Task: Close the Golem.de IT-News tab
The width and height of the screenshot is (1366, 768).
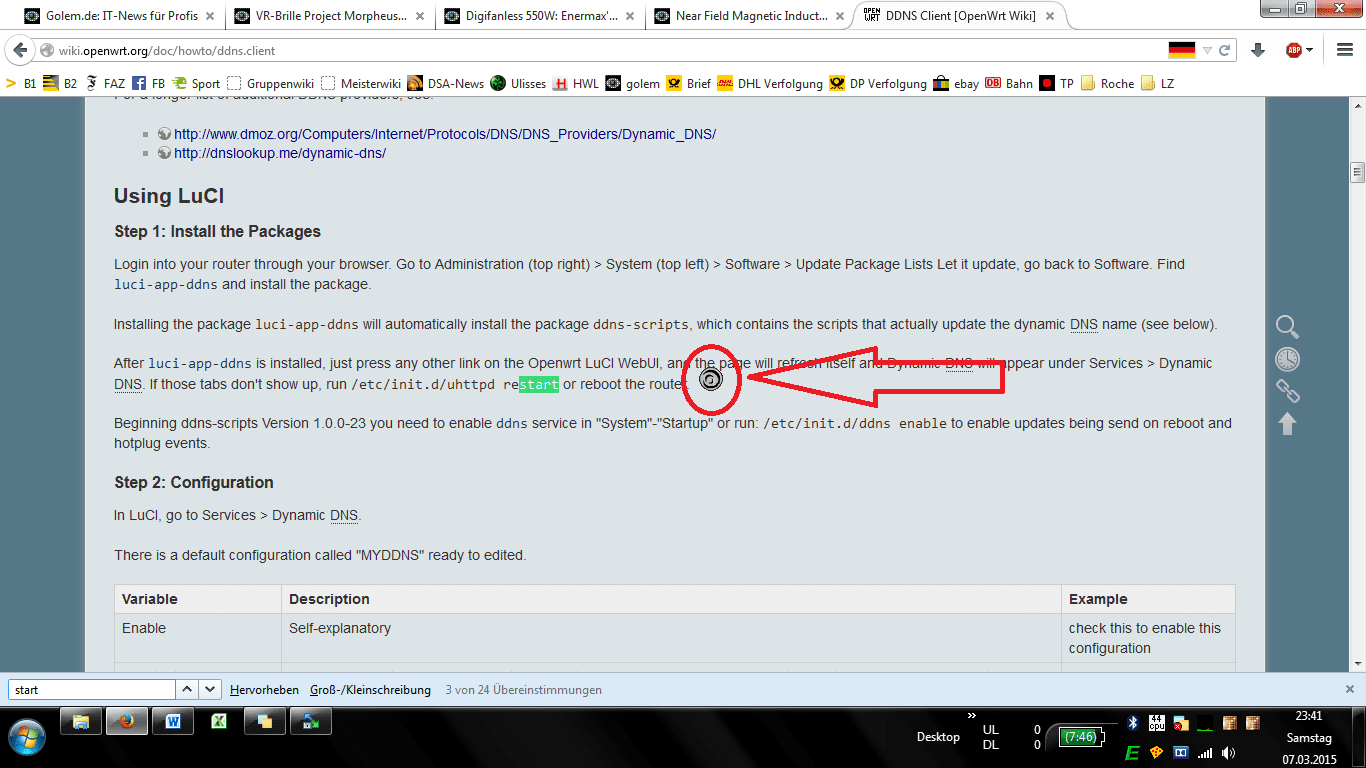Action: point(210,16)
